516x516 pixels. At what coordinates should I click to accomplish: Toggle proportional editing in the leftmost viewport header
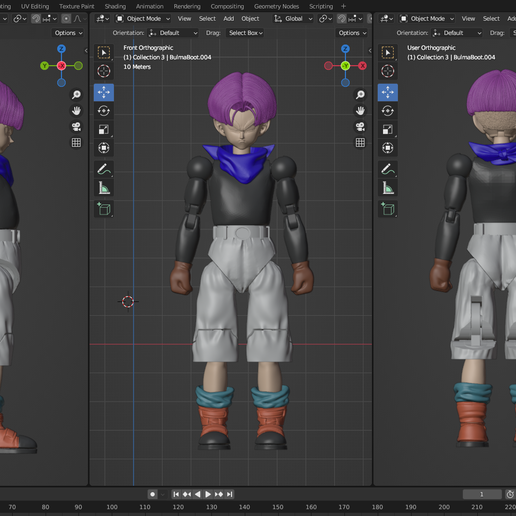66,19
